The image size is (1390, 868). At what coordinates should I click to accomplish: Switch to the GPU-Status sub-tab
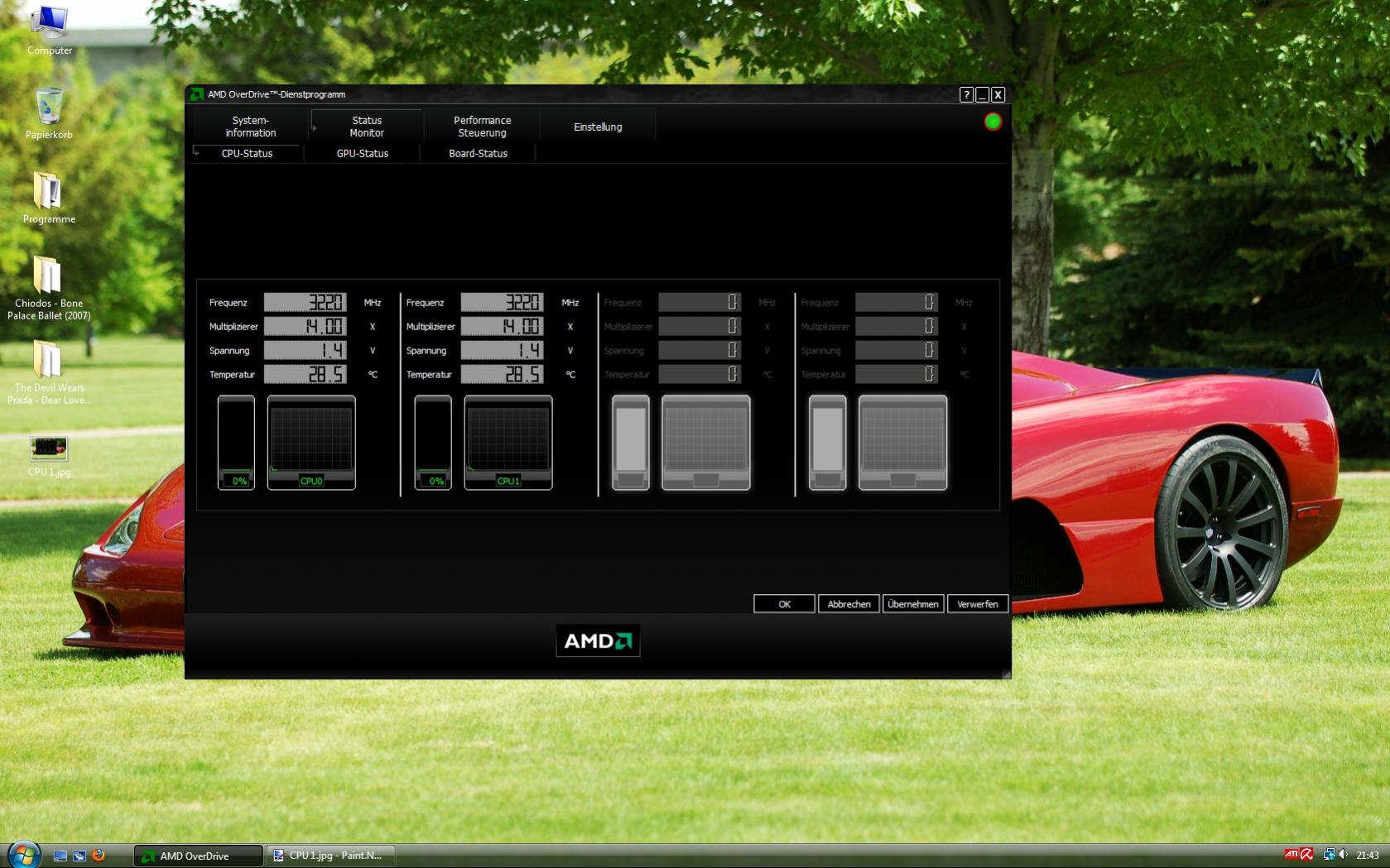363,153
